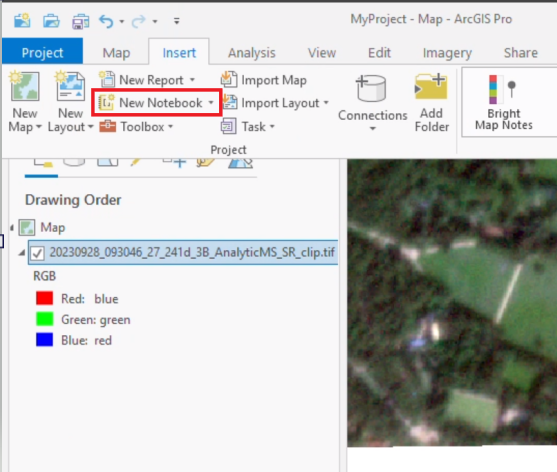Screen dimensions: 557x472
Task: Collapse the Map node in Contents
Action: tap(12, 228)
